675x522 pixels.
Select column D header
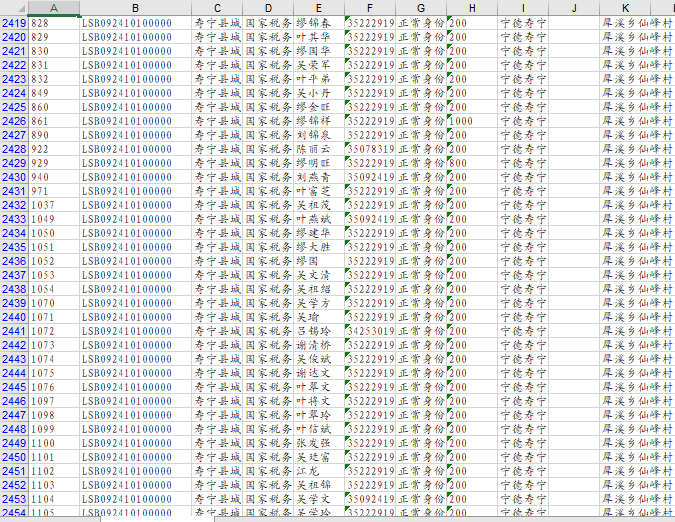point(268,8)
